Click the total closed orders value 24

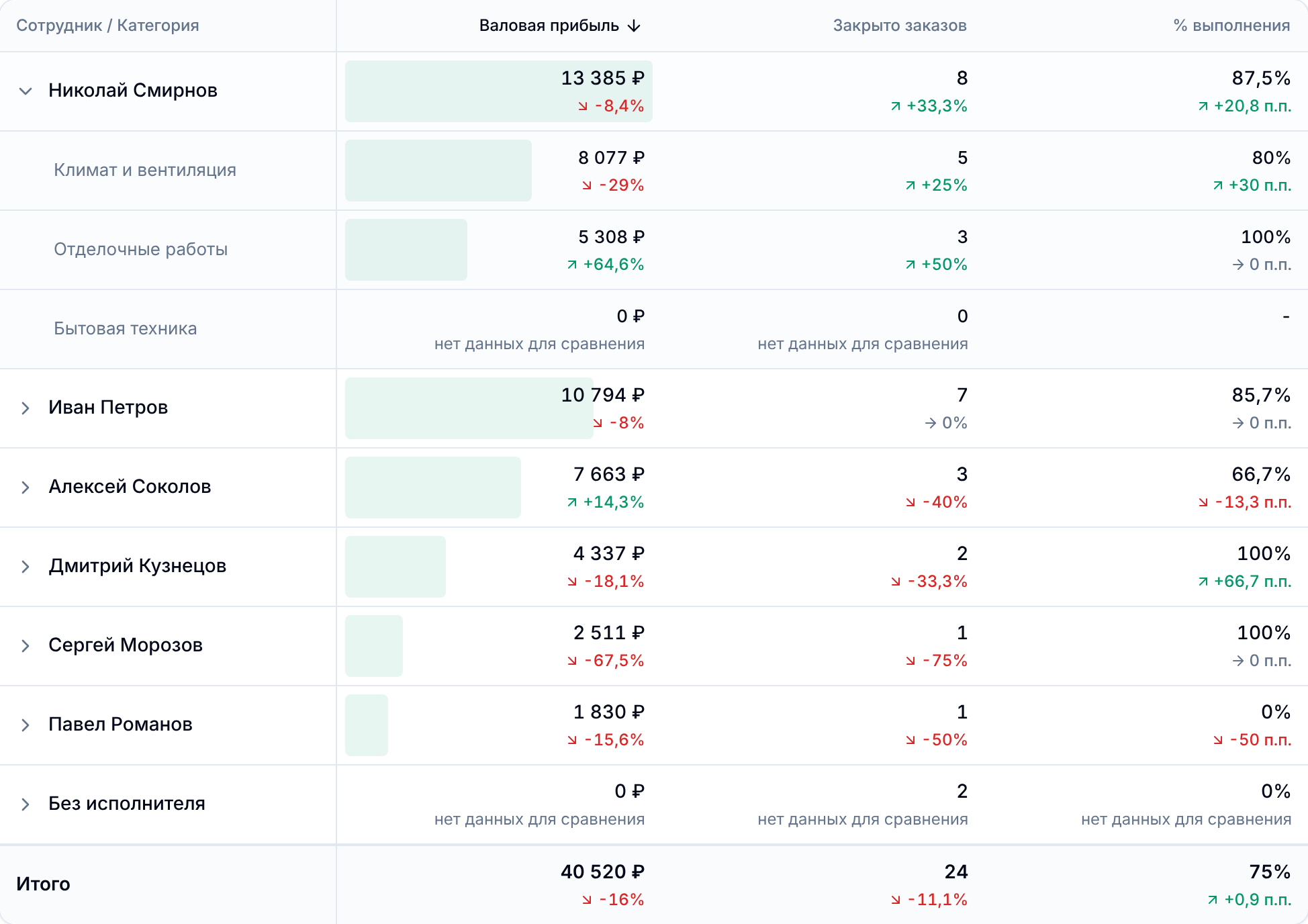tap(956, 872)
